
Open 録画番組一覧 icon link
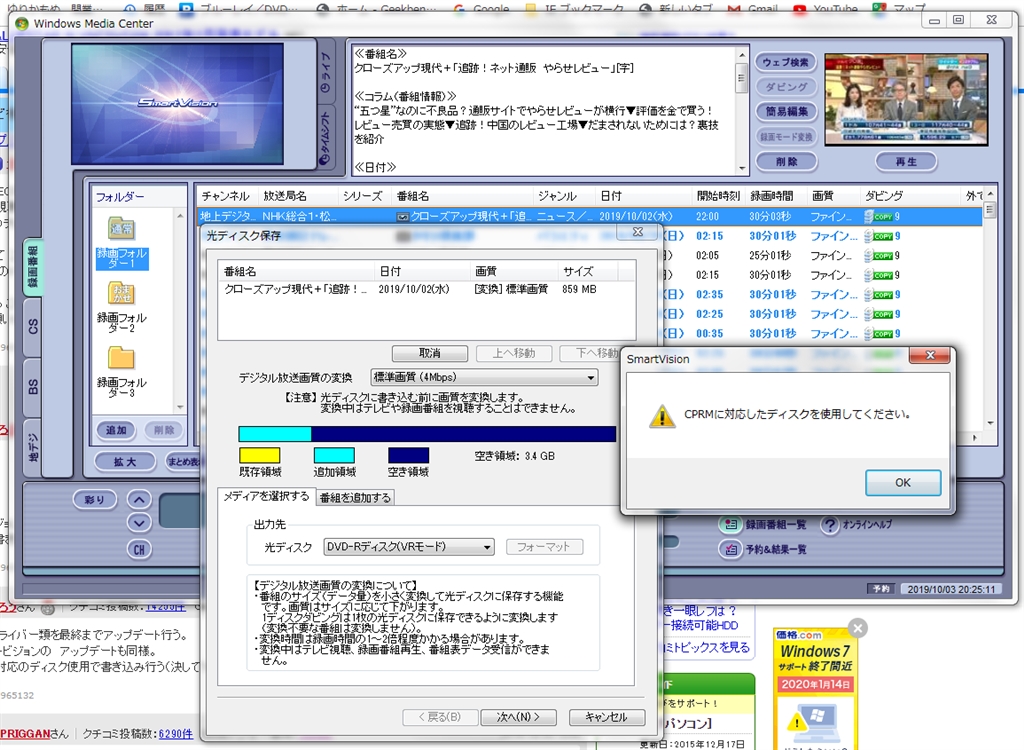click(731, 524)
